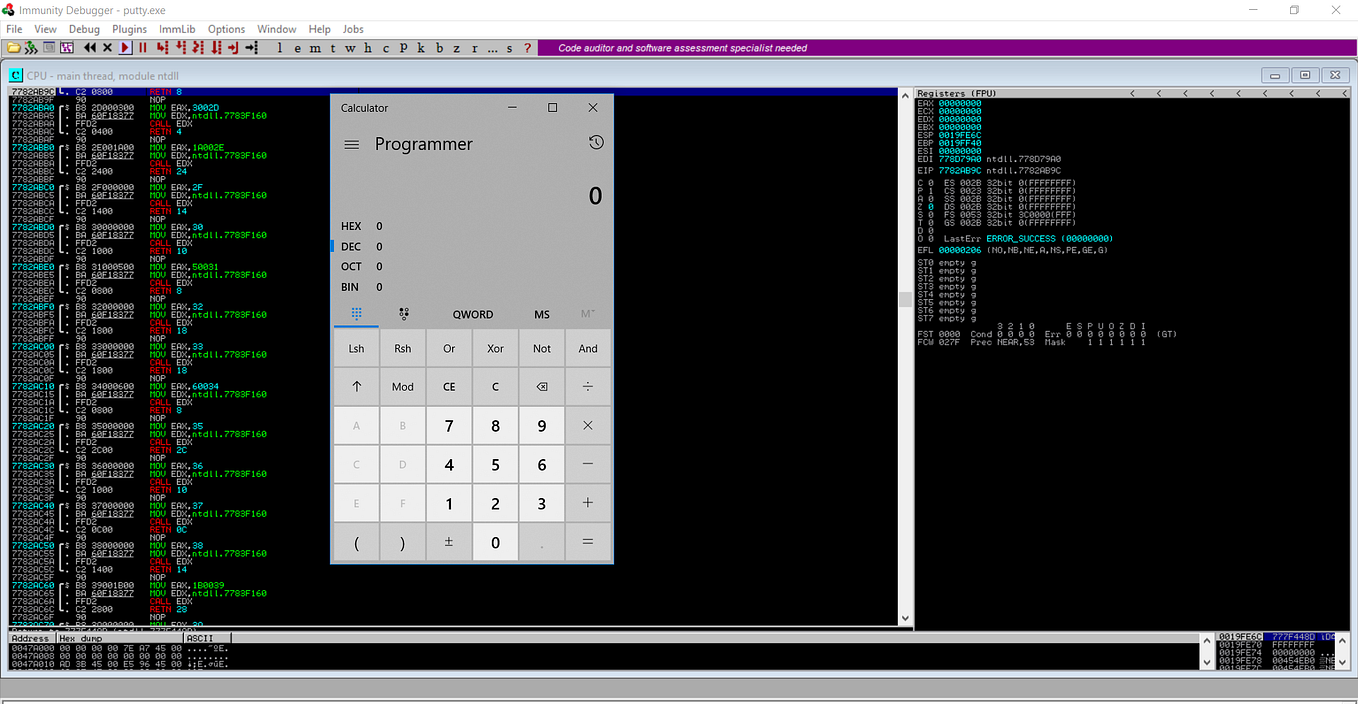Switch the Calculator to BIN base
The image size is (1358, 704).
349,286
